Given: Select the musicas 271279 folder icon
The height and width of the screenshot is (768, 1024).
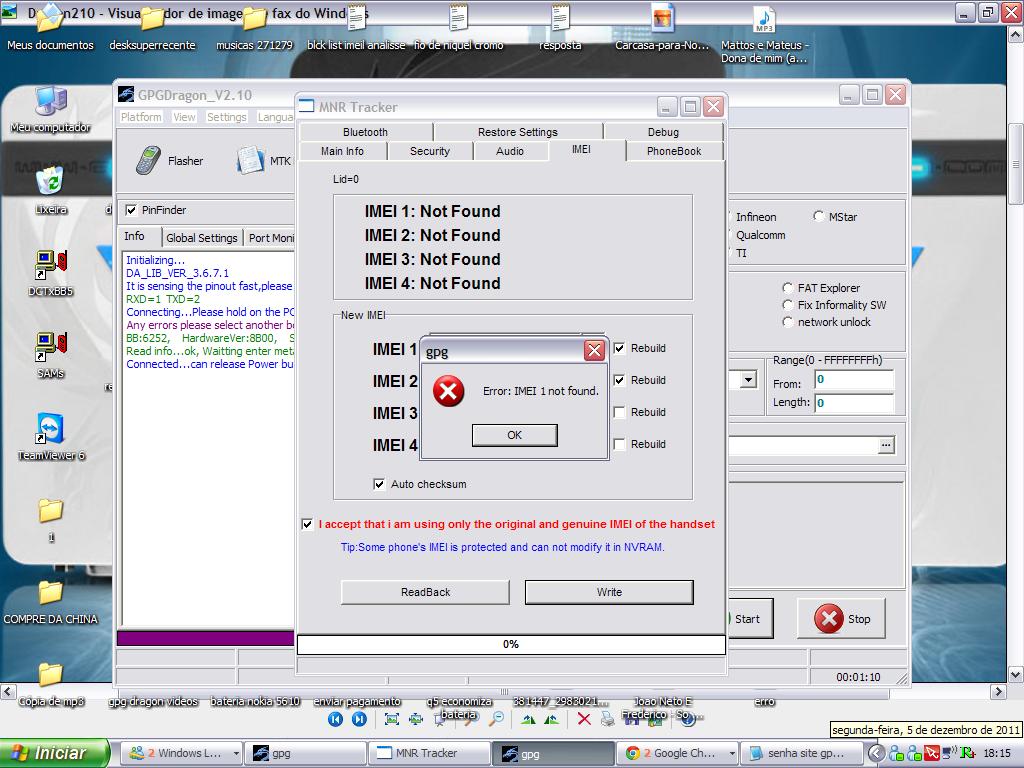Looking at the screenshot, I should tap(255, 20).
